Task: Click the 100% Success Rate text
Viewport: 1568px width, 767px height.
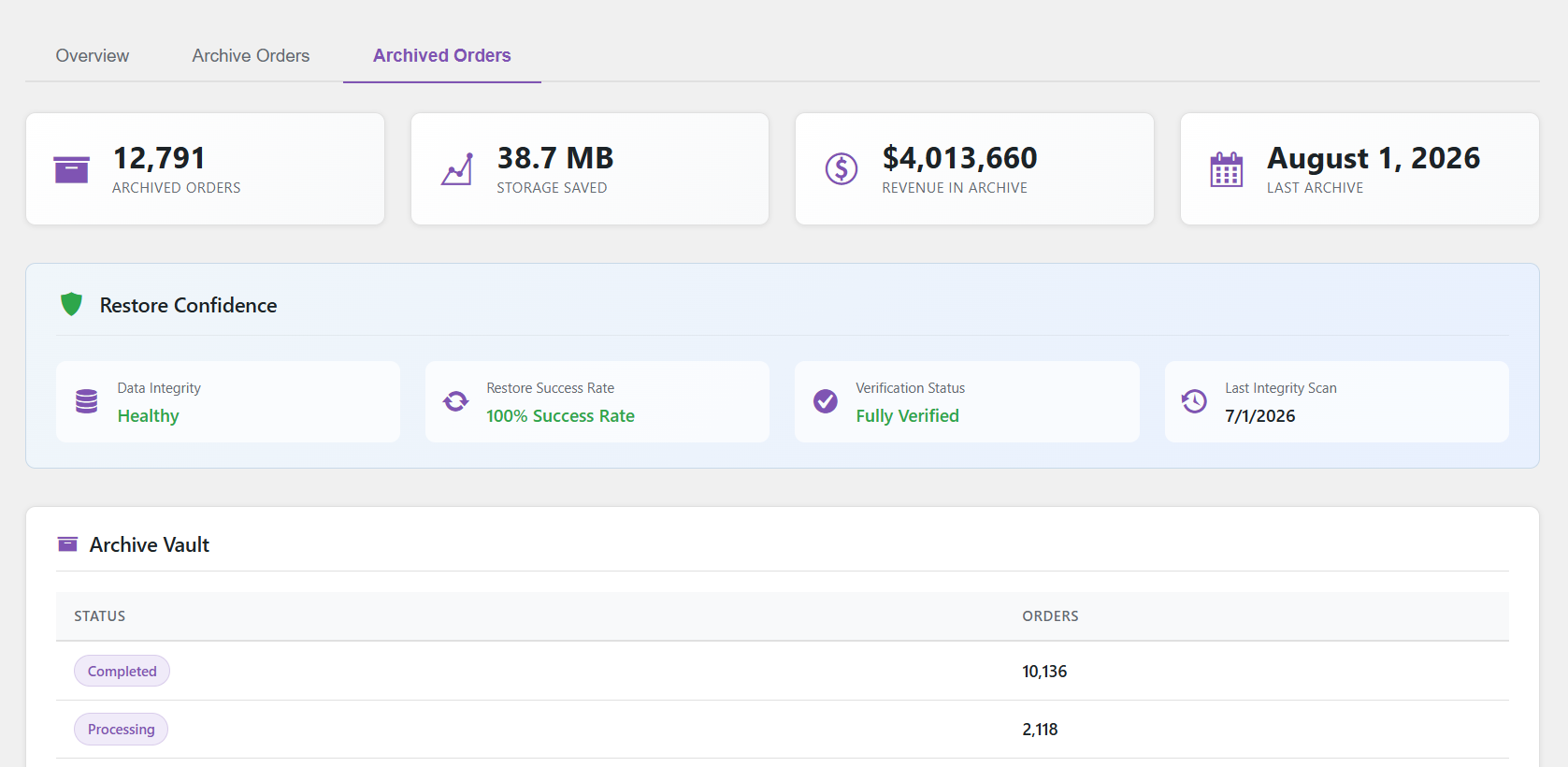Action: click(560, 415)
